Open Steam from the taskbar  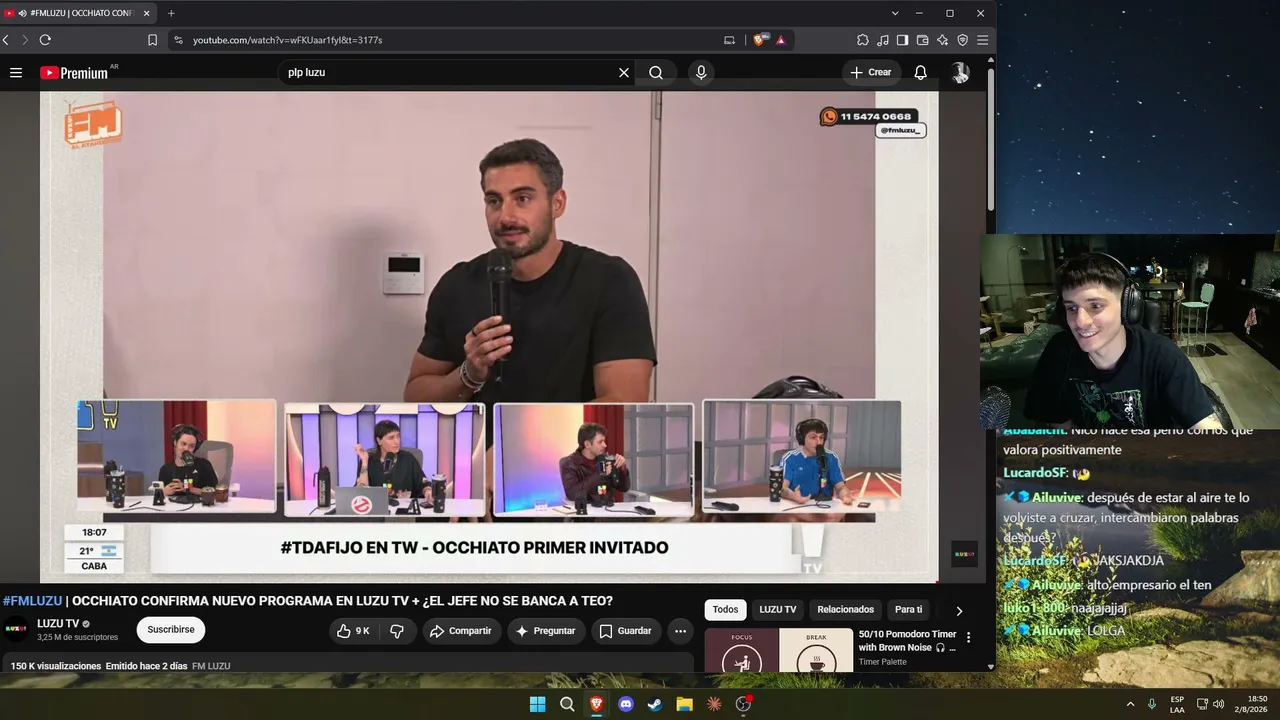point(655,704)
